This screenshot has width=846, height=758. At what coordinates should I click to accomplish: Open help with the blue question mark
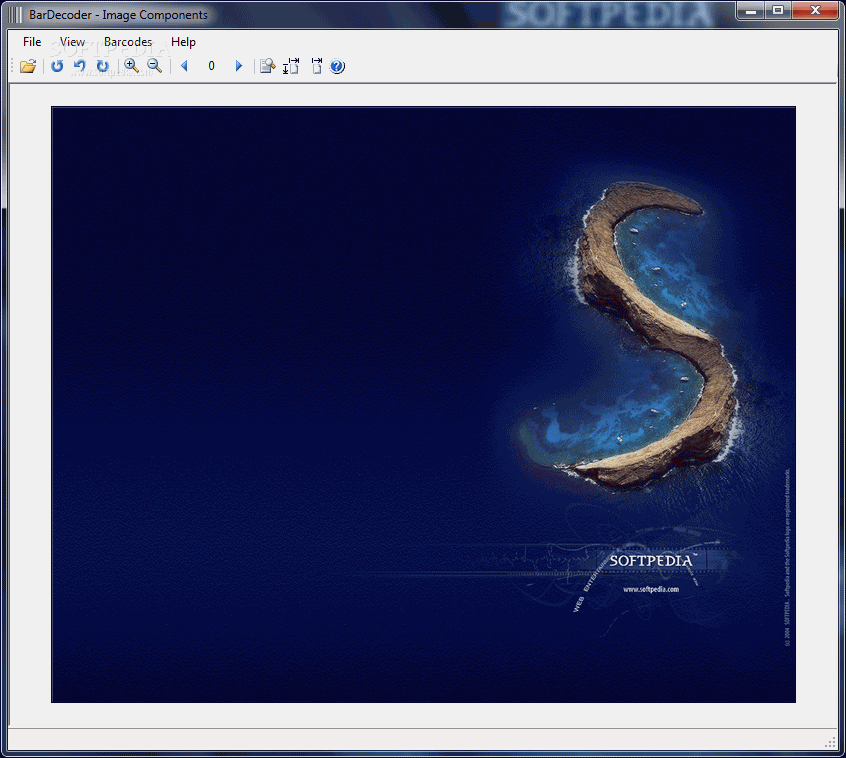[337, 66]
